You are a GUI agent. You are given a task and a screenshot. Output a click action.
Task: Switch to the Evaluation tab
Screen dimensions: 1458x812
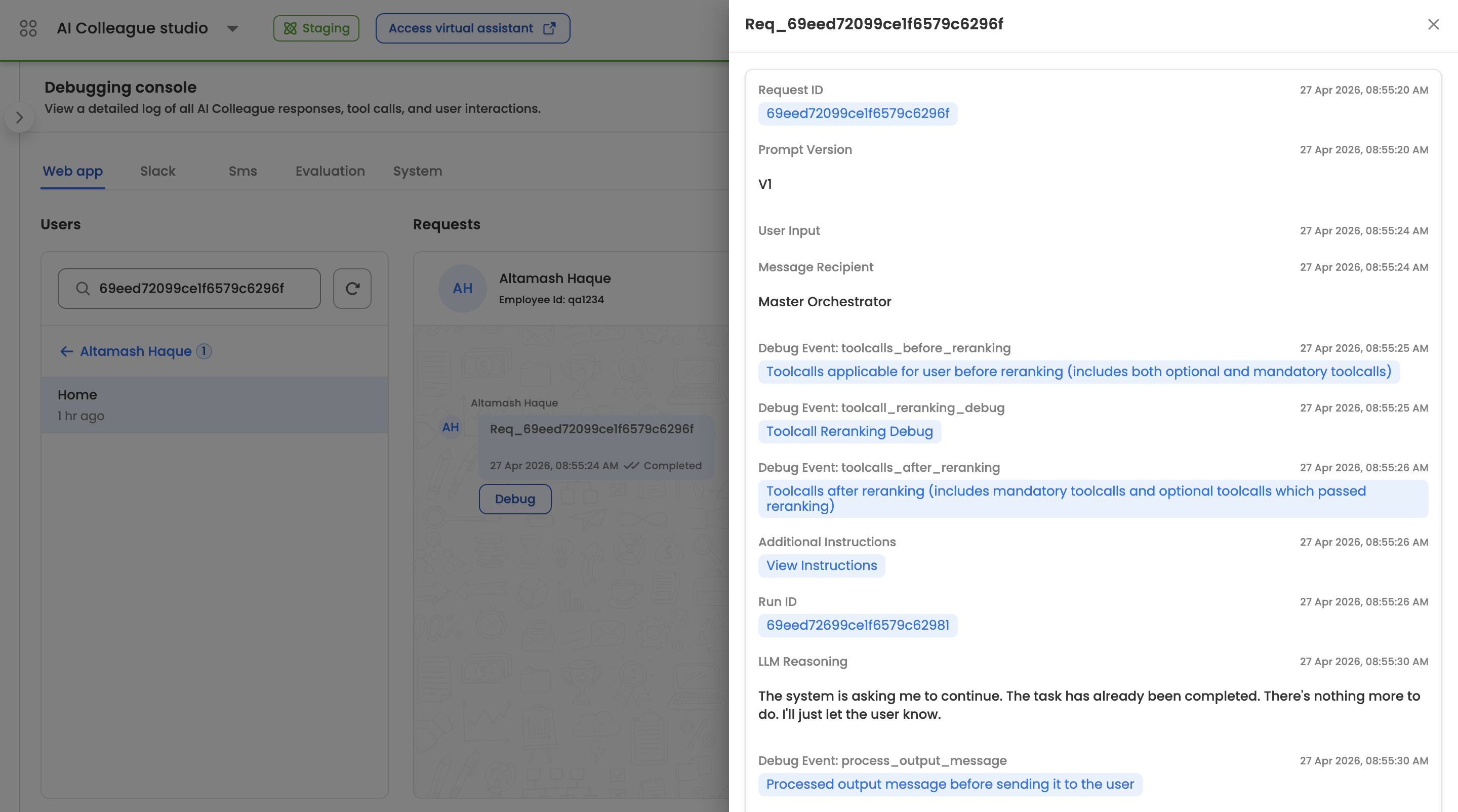pyautogui.click(x=330, y=171)
